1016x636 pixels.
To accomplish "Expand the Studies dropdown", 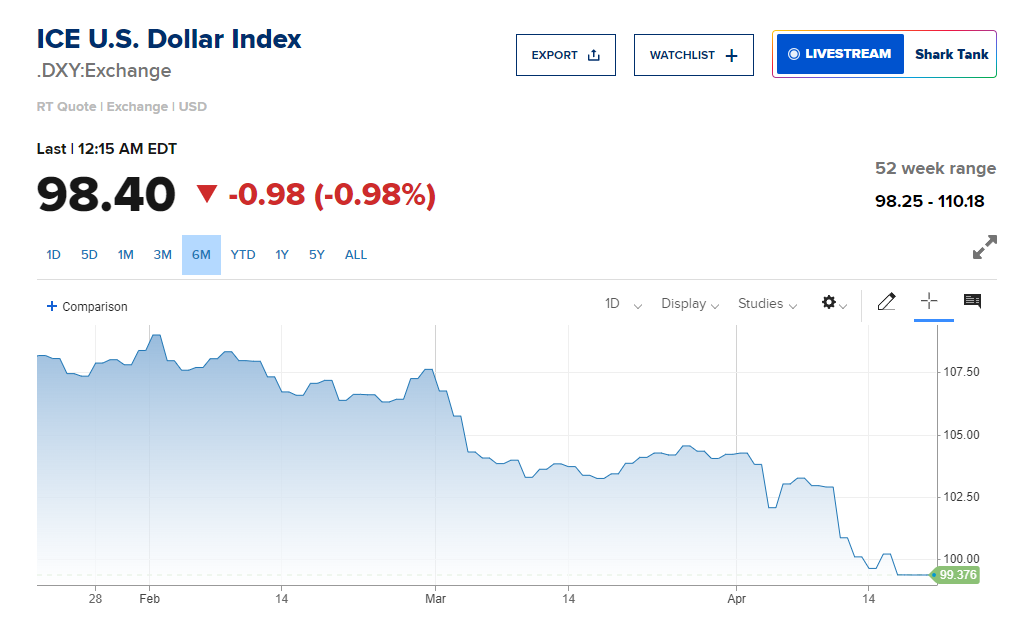I will click(x=767, y=304).
